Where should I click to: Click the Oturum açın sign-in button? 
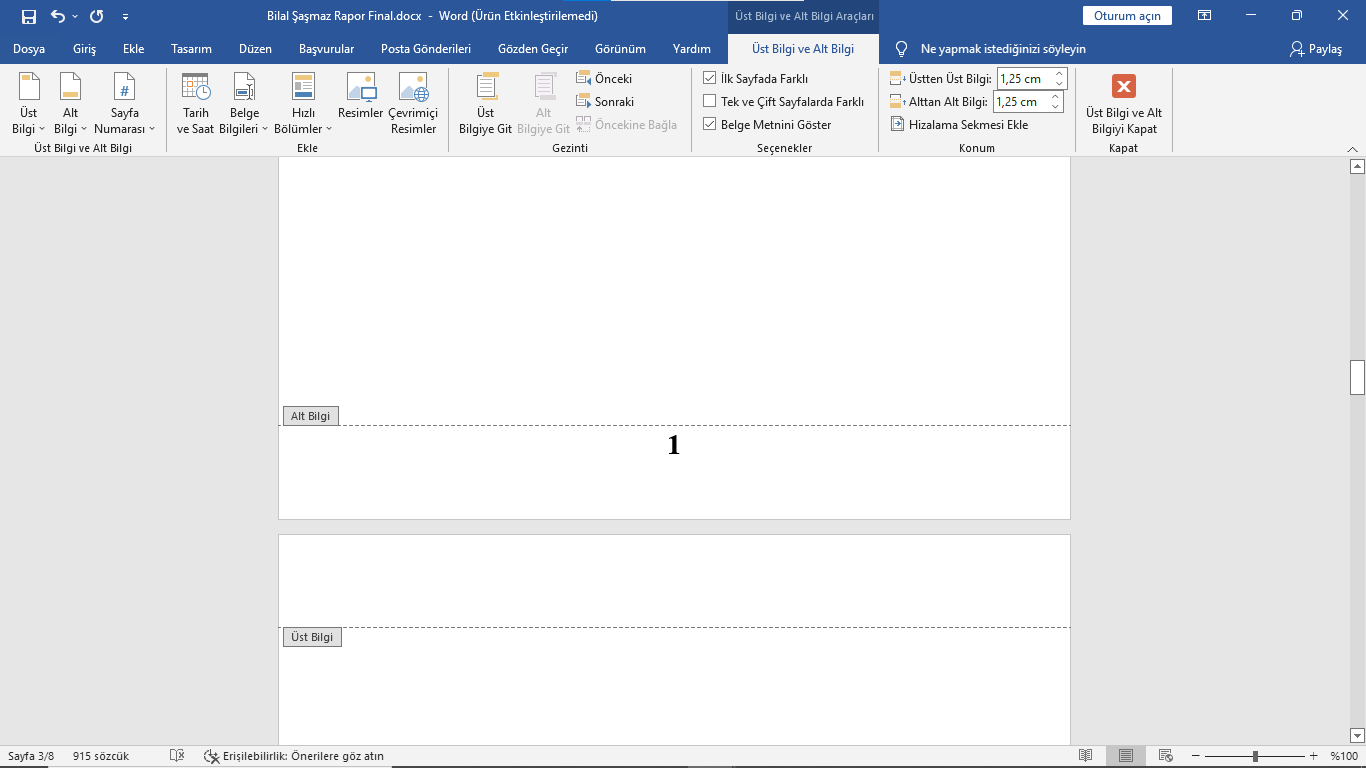pyautogui.click(x=1127, y=16)
